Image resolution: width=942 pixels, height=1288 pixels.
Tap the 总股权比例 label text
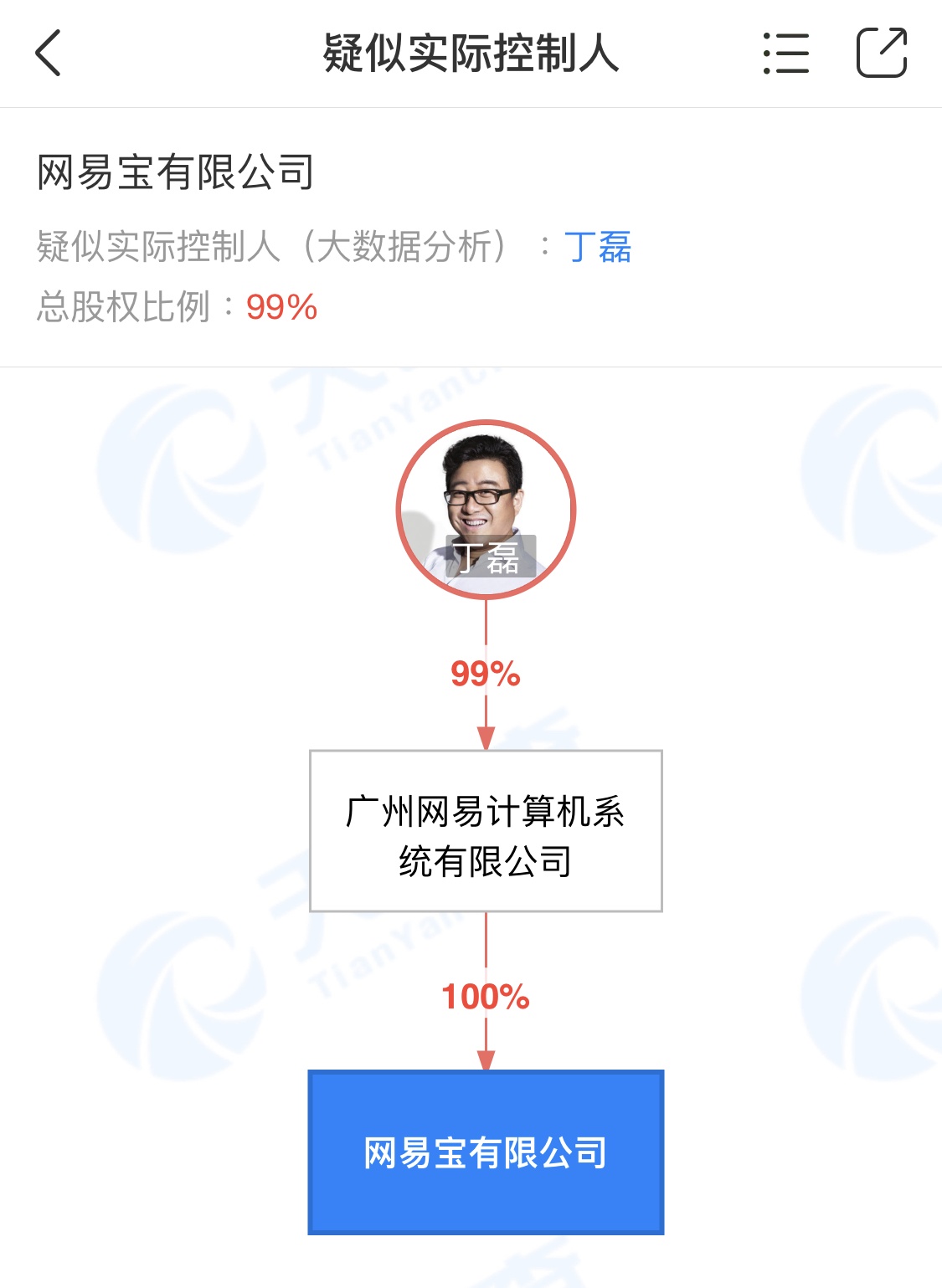point(123,307)
